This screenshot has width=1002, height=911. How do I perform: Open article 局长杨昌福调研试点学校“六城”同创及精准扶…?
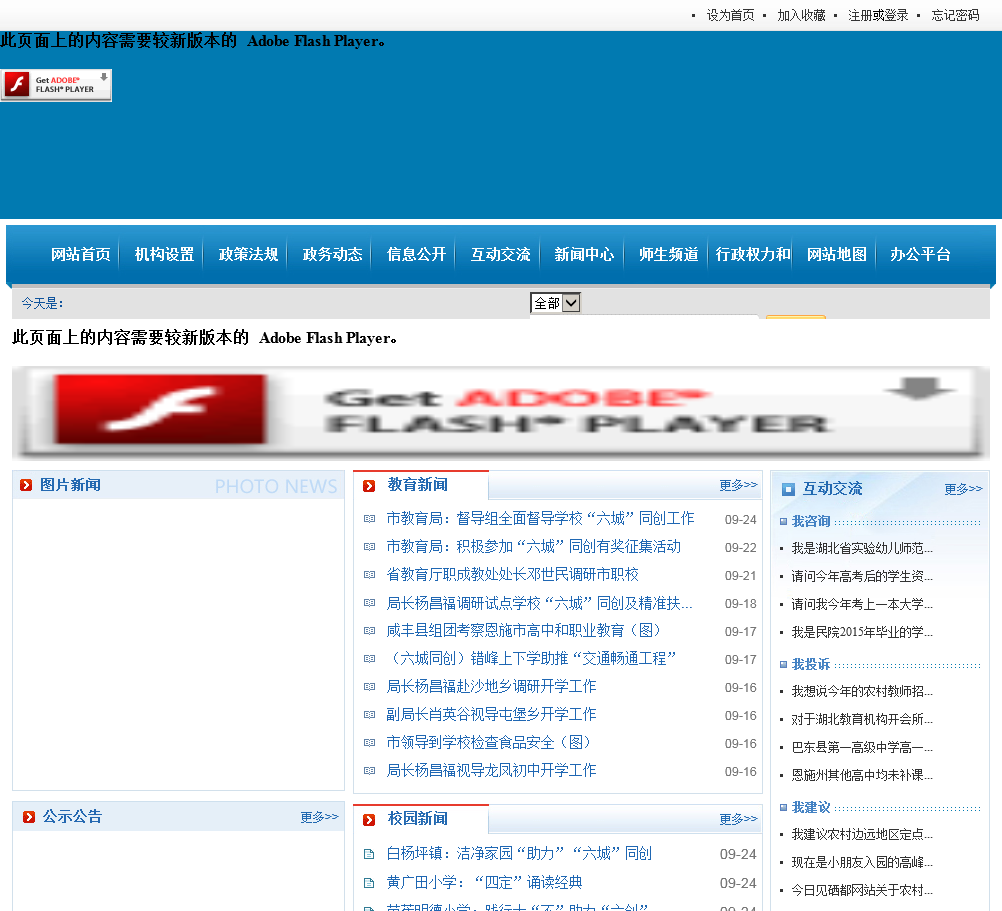(x=539, y=603)
